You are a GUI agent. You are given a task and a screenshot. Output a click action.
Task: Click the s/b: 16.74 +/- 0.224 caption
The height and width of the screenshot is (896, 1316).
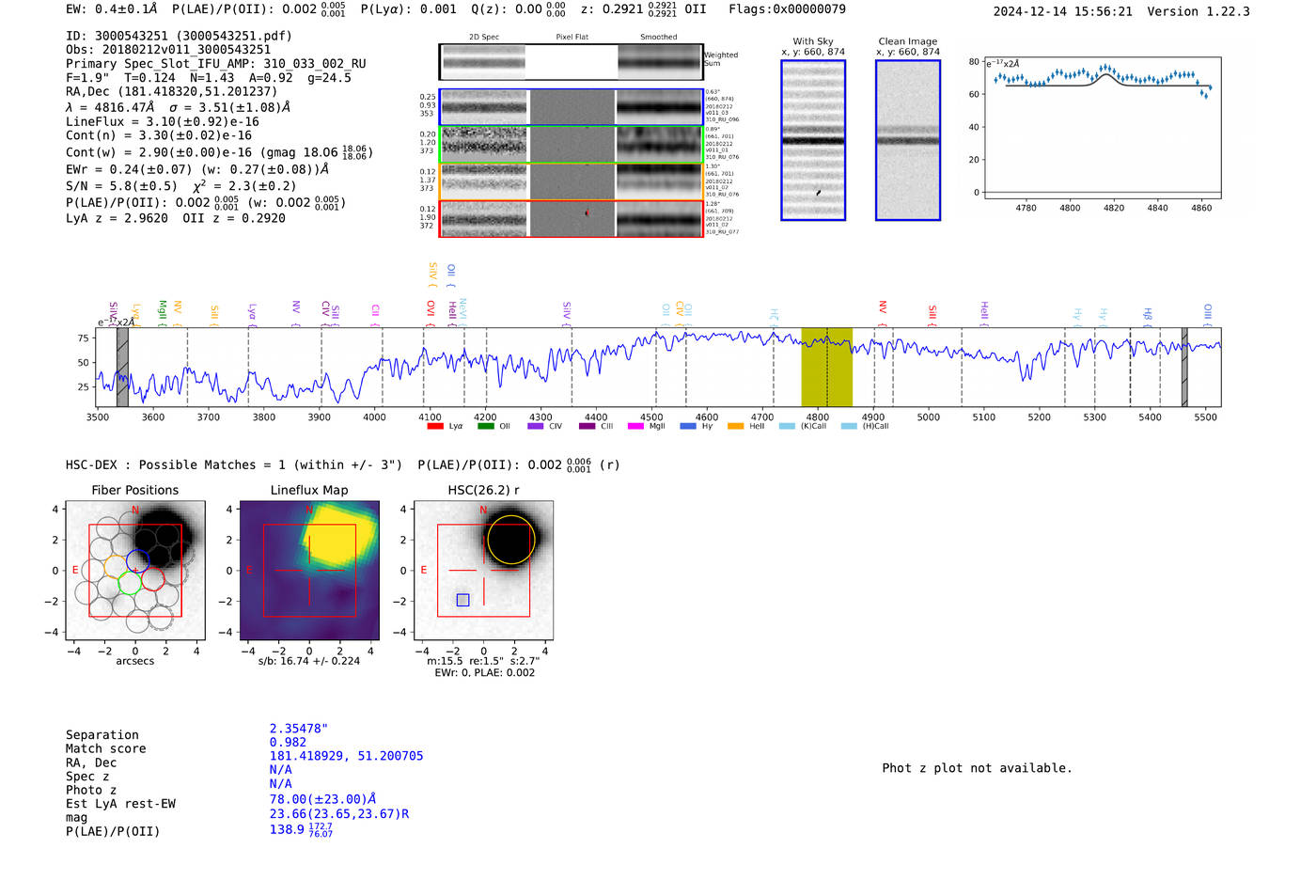click(309, 661)
